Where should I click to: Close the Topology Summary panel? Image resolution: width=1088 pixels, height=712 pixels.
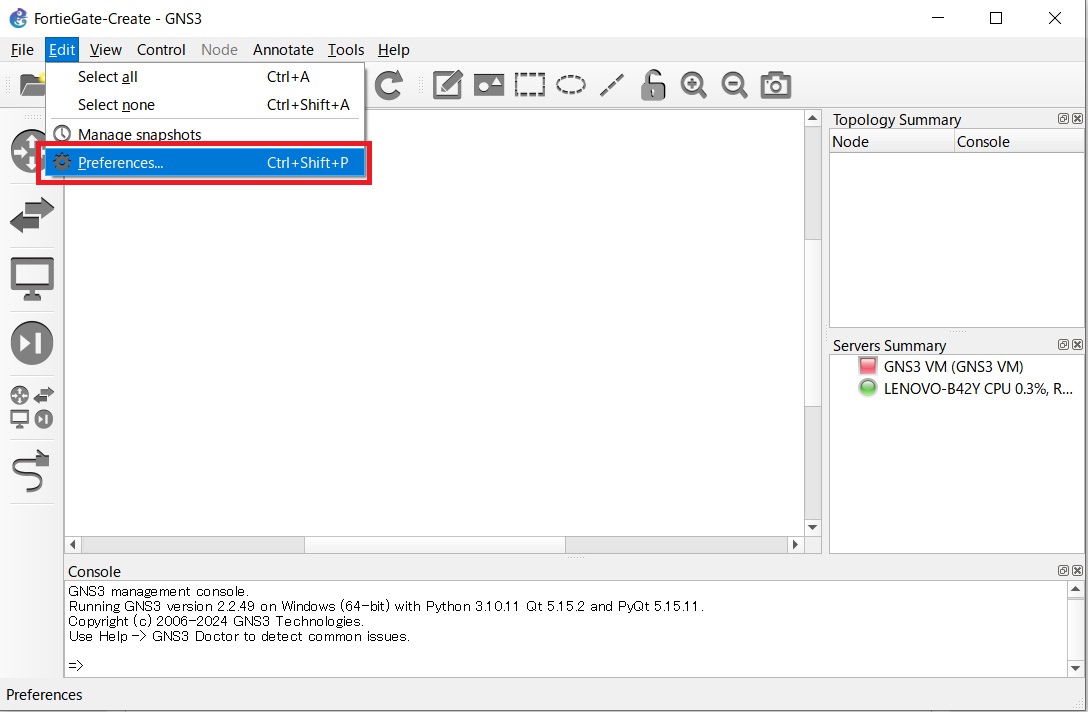1077,119
